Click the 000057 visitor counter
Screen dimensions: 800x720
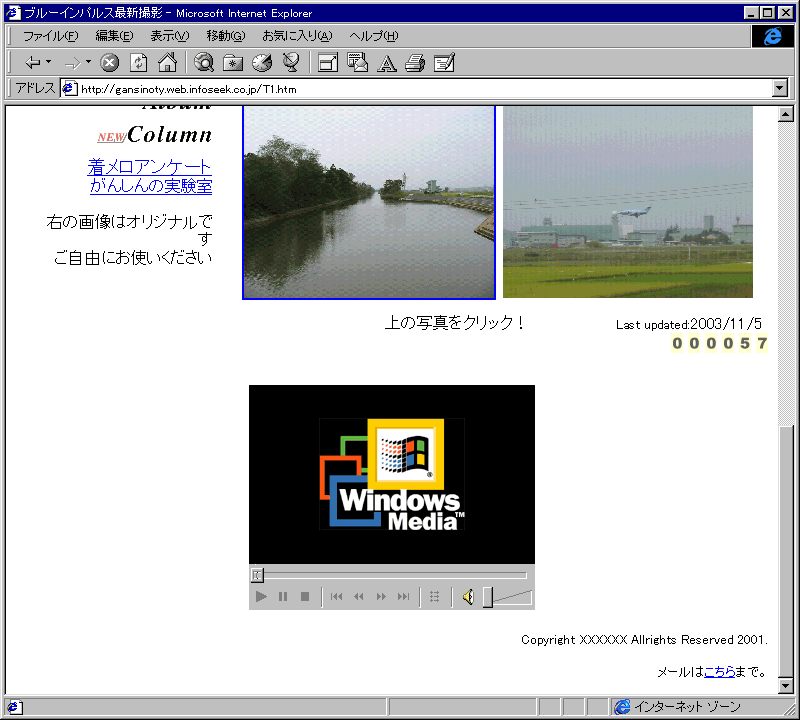(719, 343)
